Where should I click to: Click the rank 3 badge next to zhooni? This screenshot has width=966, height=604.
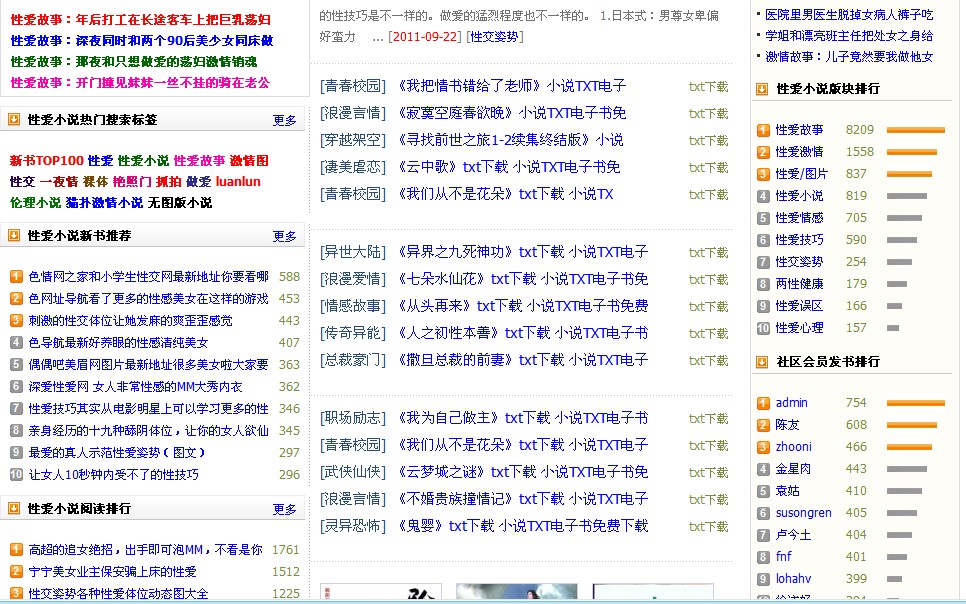(763, 447)
